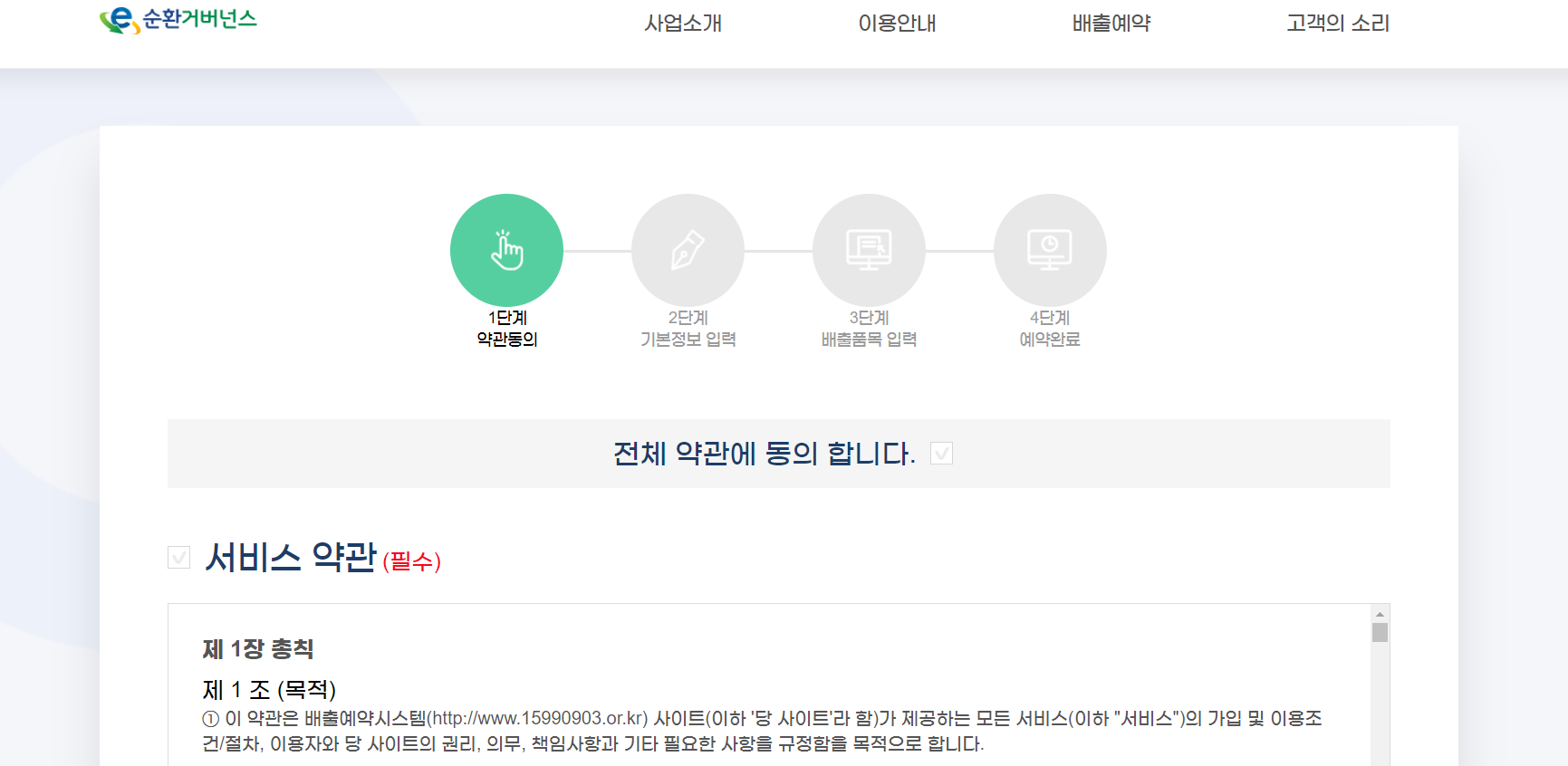Click the 전체 약관에 동의 합니다 text

click(x=765, y=454)
